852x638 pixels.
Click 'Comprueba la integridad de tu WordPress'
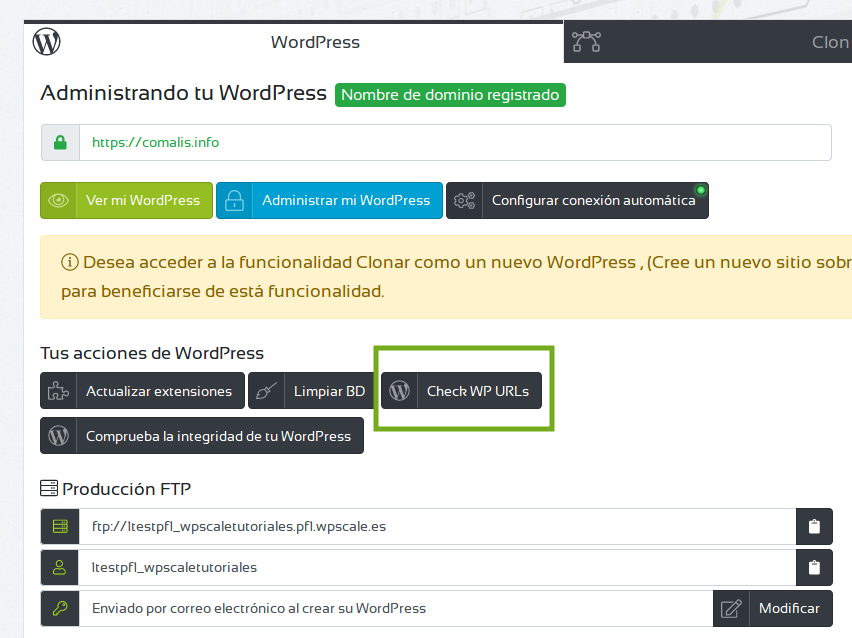click(x=202, y=436)
